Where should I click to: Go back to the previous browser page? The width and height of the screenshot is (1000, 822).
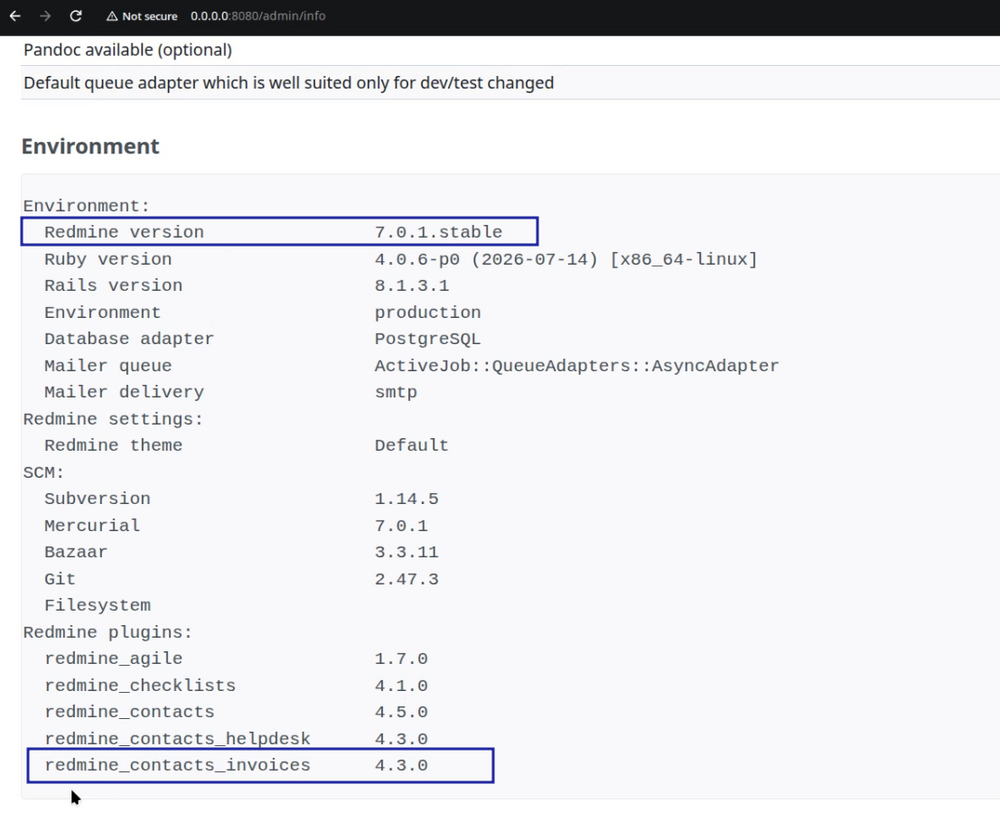tap(15, 16)
